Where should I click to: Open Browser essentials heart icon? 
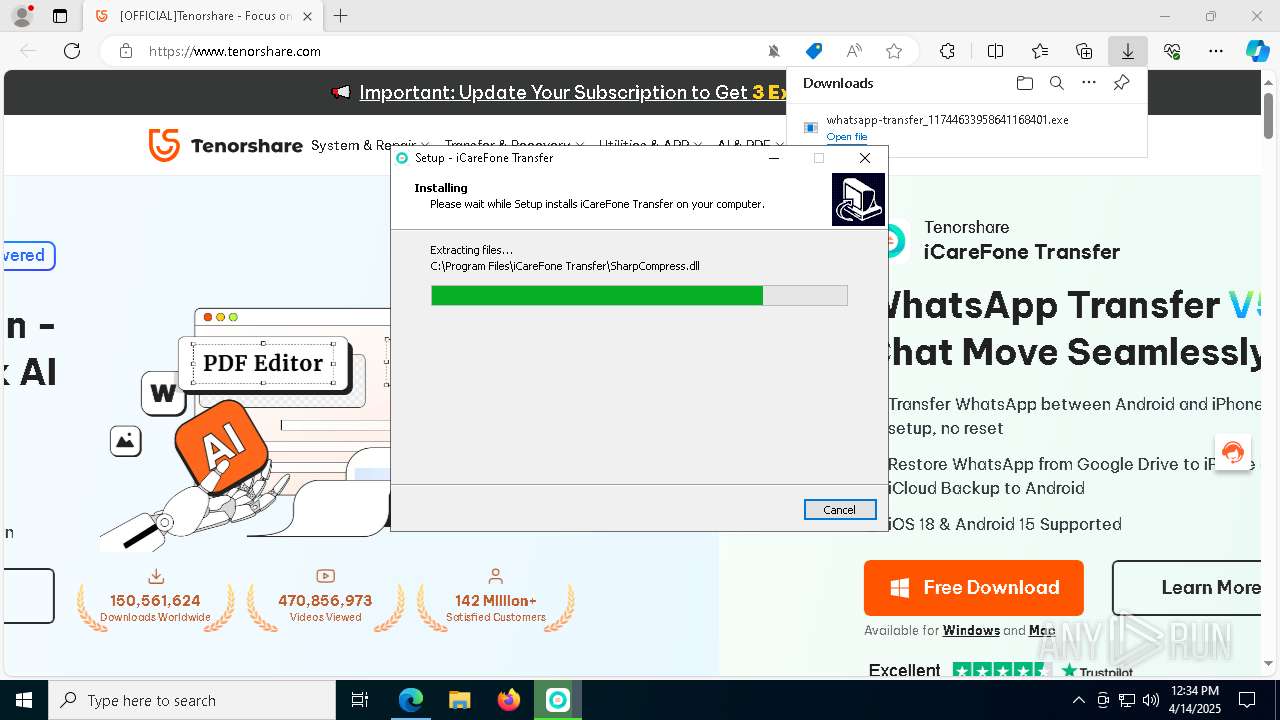[x=1172, y=51]
